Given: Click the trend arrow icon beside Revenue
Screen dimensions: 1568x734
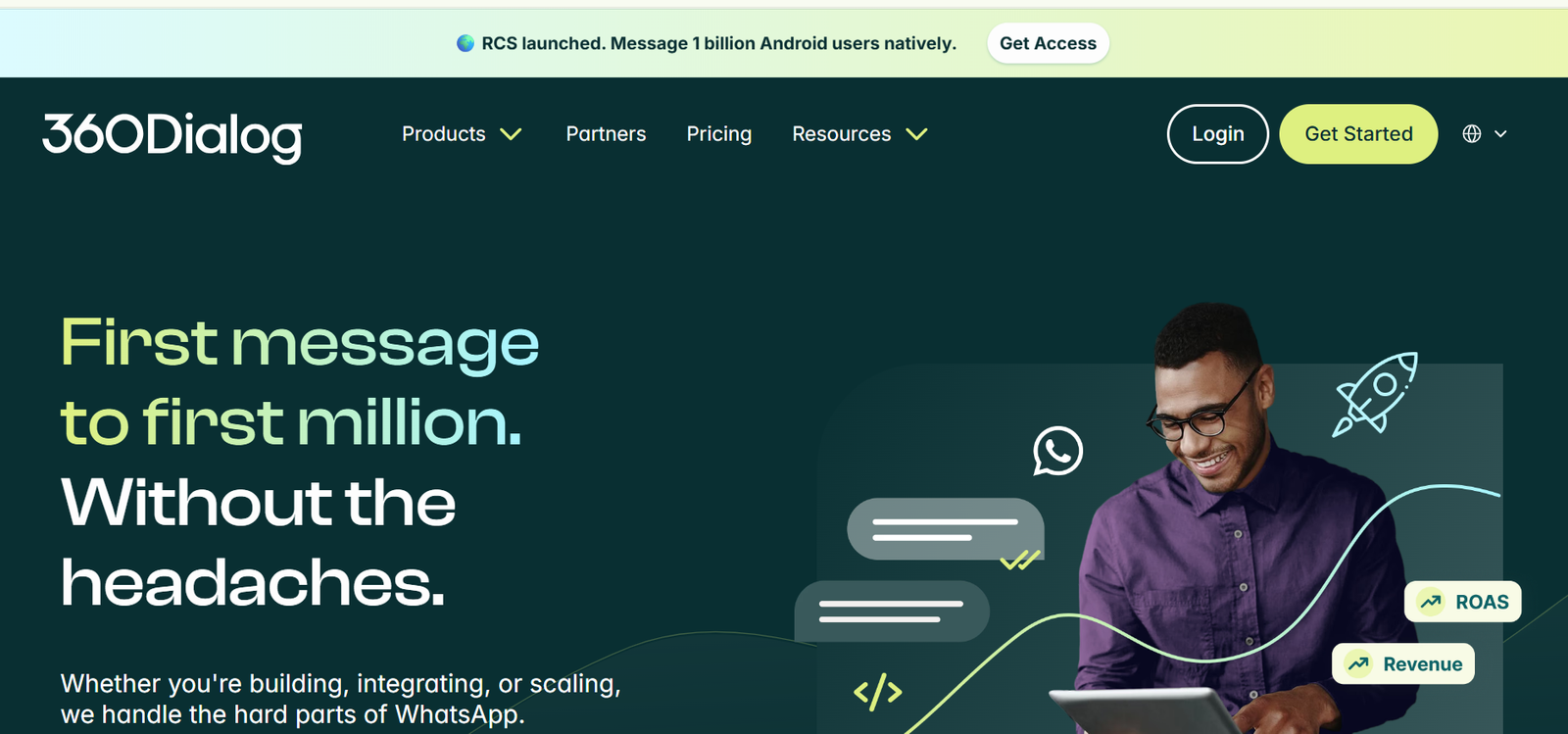Looking at the screenshot, I should pyautogui.click(x=1358, y=664).
